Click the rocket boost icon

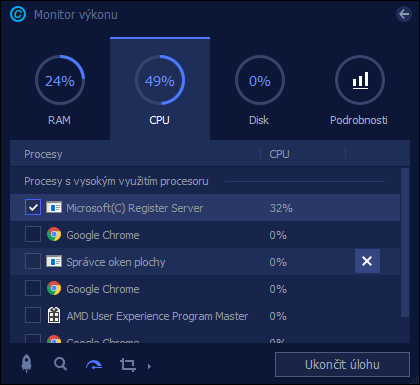tap(27, 364)
